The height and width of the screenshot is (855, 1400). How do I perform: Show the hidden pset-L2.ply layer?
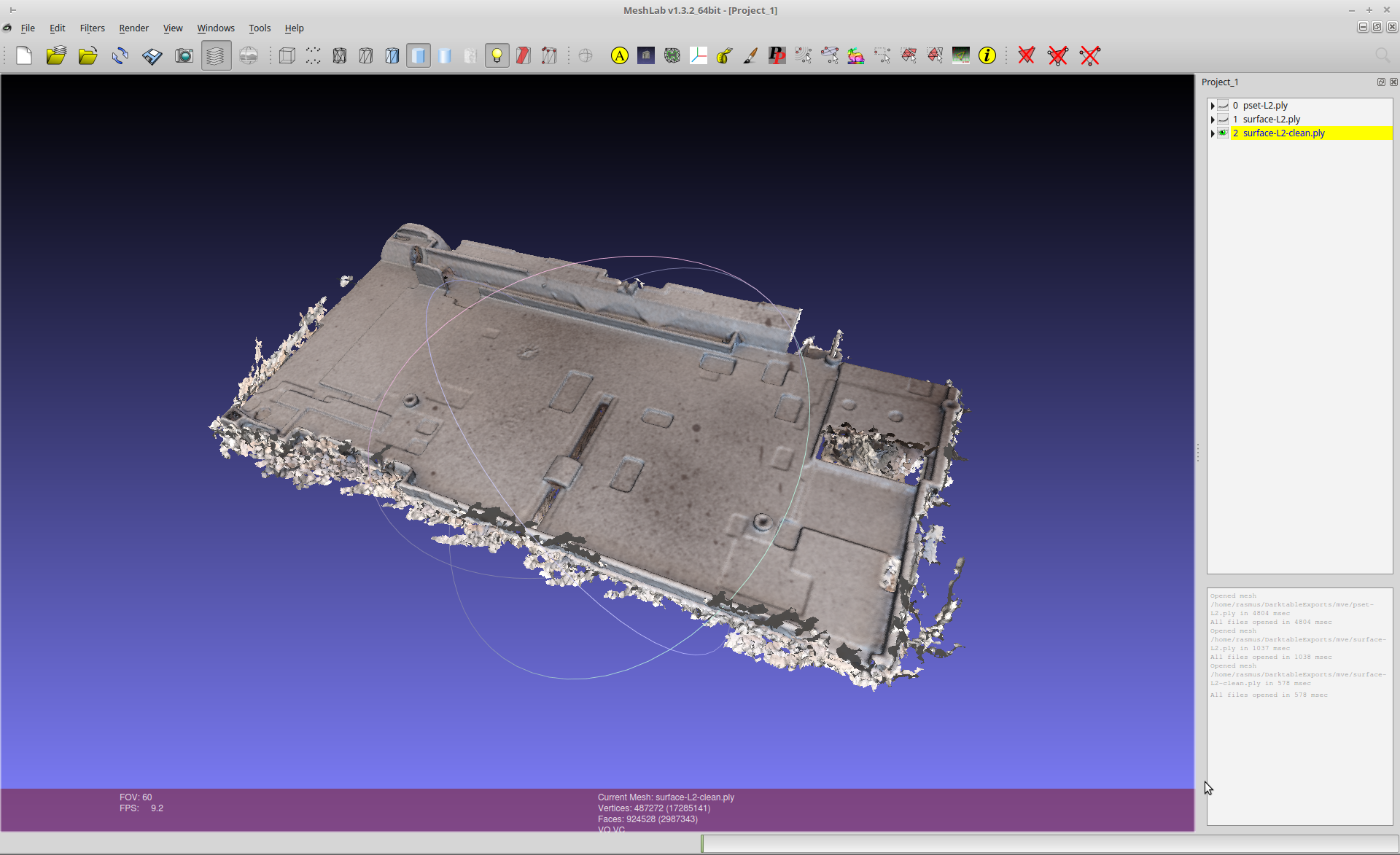pyautogui.click(x=1223, y=105)
